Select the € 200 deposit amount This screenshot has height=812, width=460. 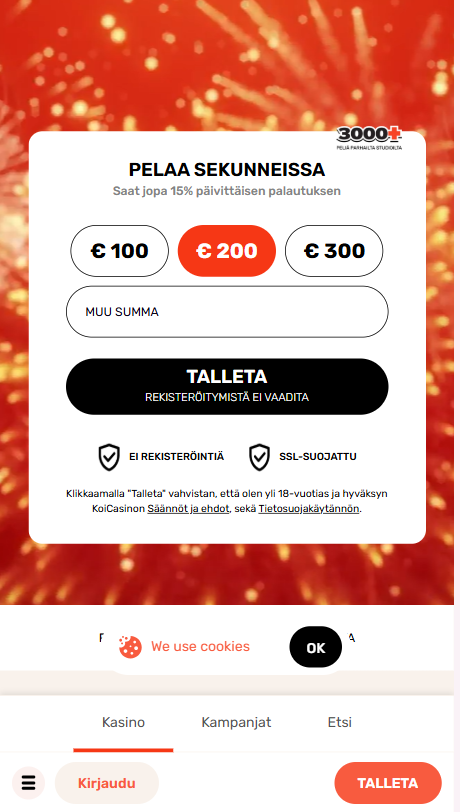point(227,251)
